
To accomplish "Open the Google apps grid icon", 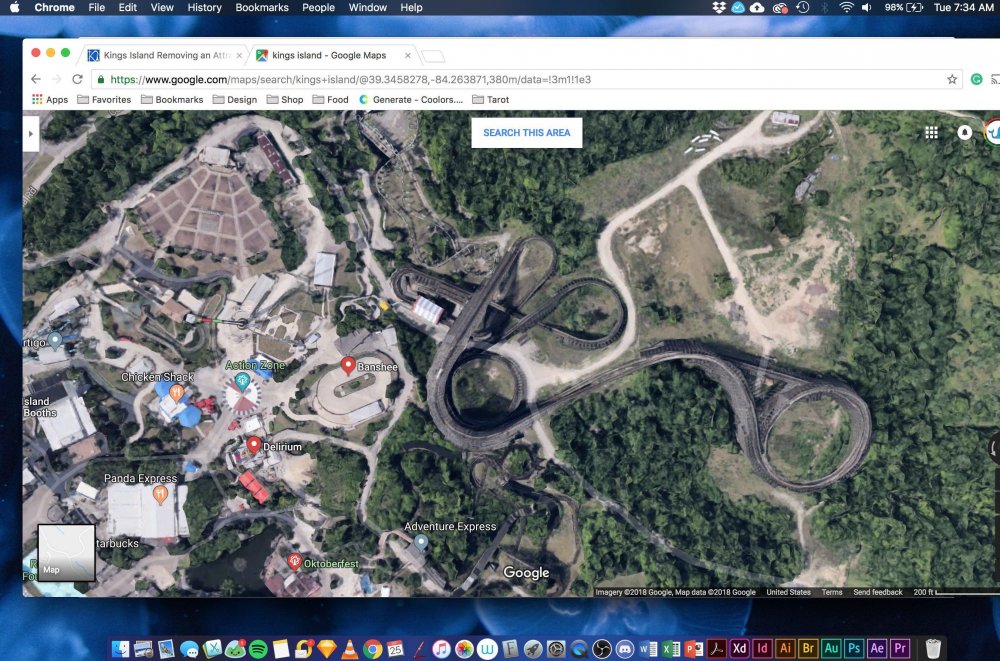I will click(931, 132).
